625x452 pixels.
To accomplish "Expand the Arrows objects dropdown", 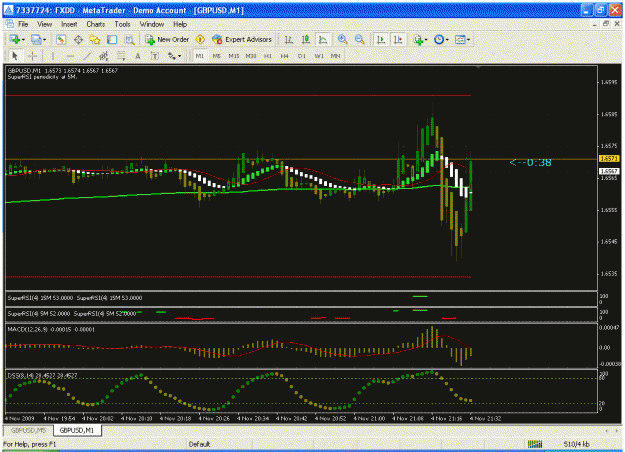I will 179,57.
